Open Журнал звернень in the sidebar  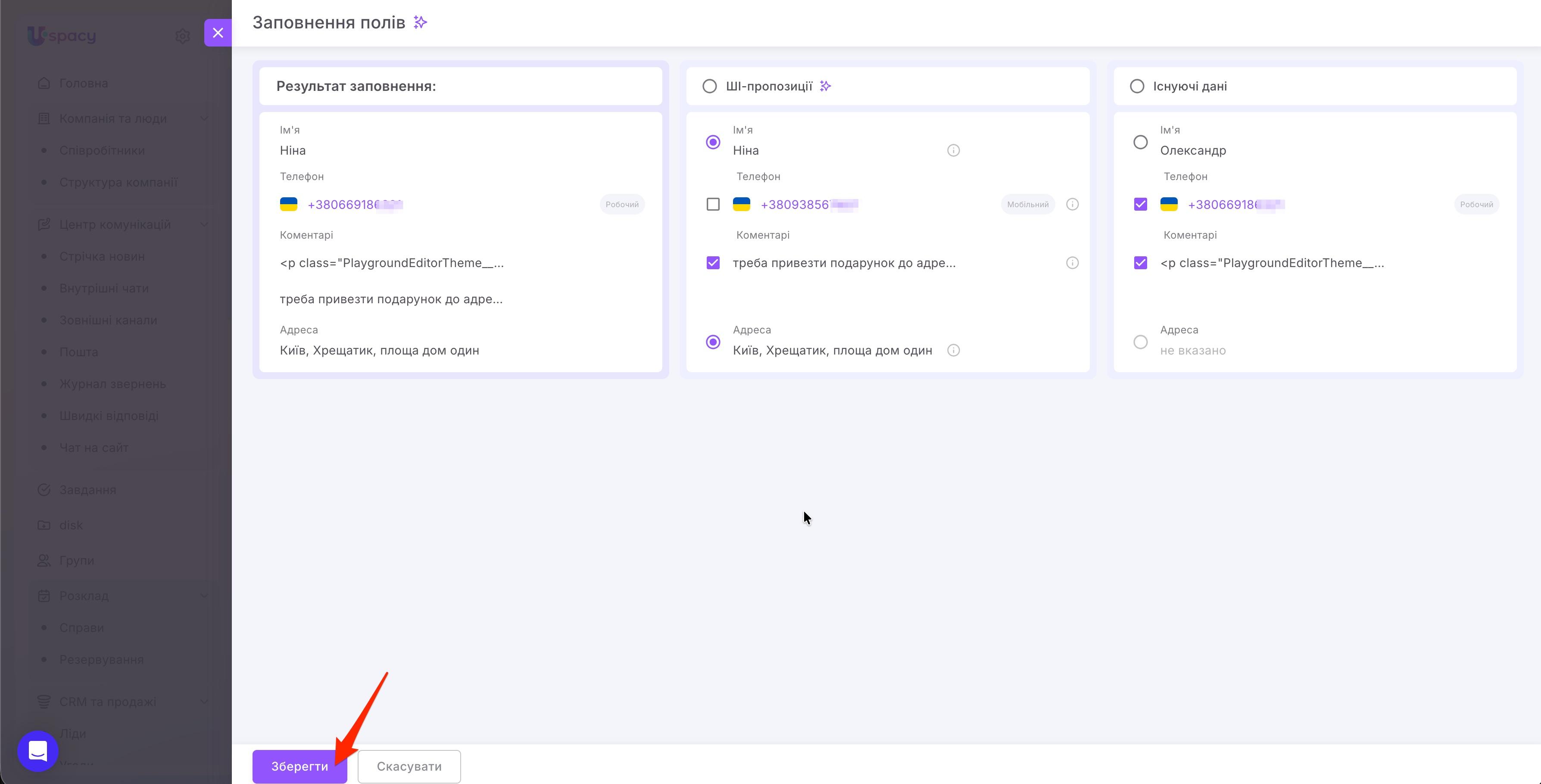pos(112,384)
